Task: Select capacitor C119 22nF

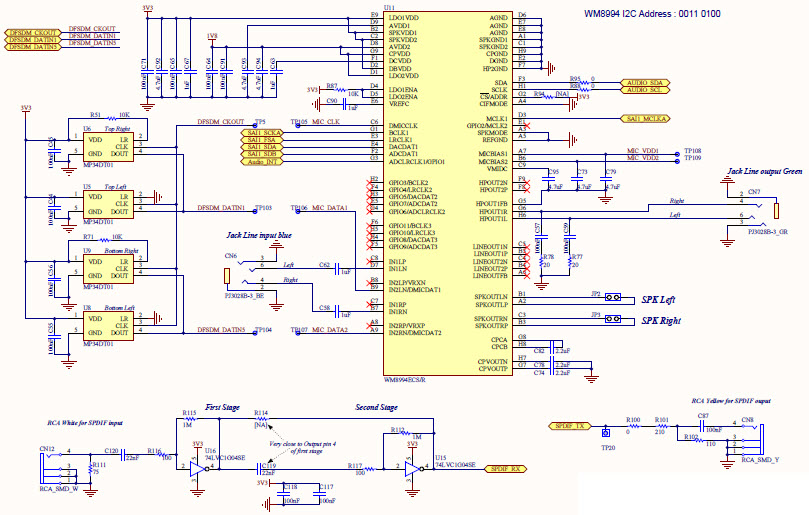Action: coord(260,469)
